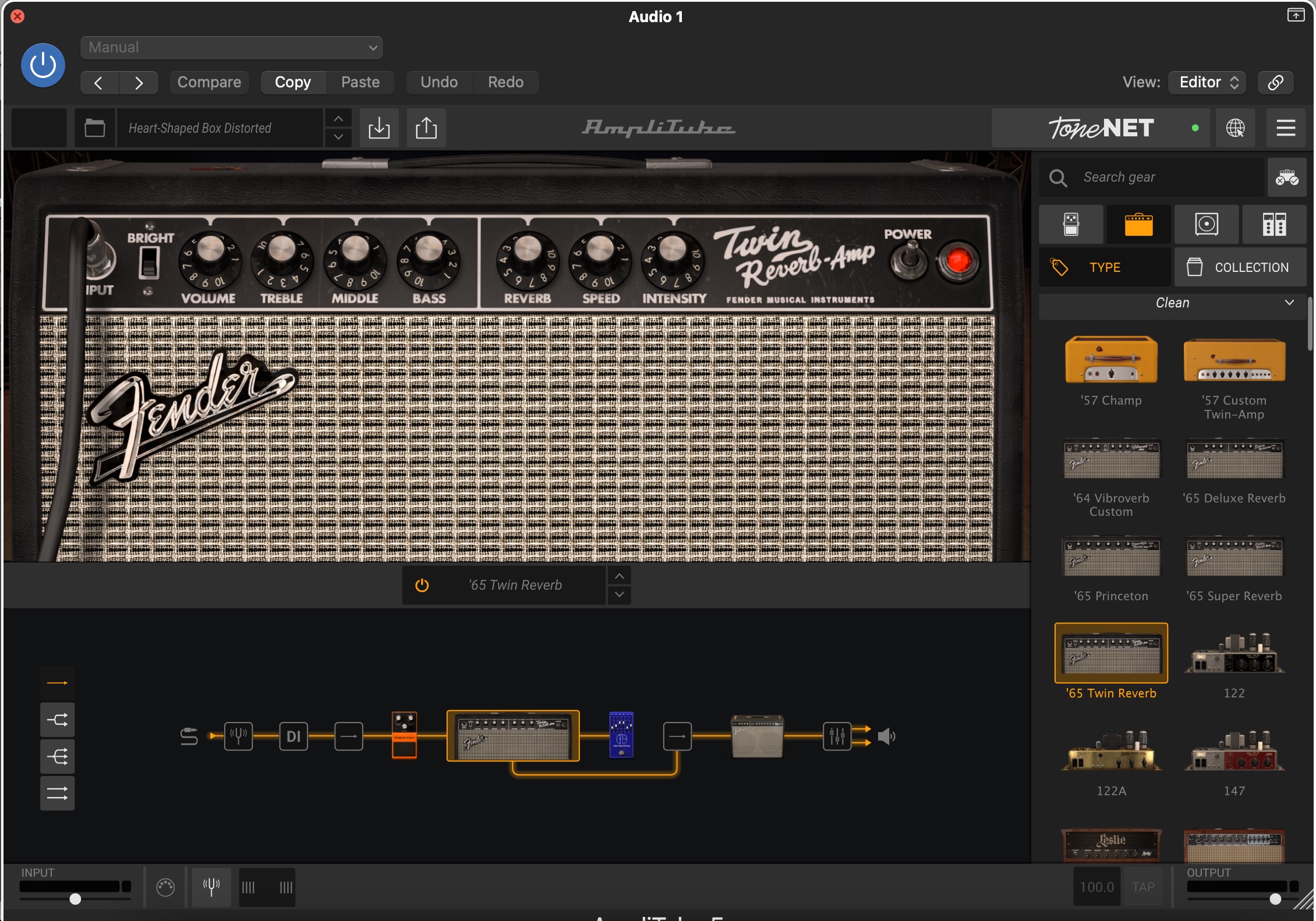Screen dimensions: 1316x921
Task: Go to next preset arrow
Action: point(139,83)
